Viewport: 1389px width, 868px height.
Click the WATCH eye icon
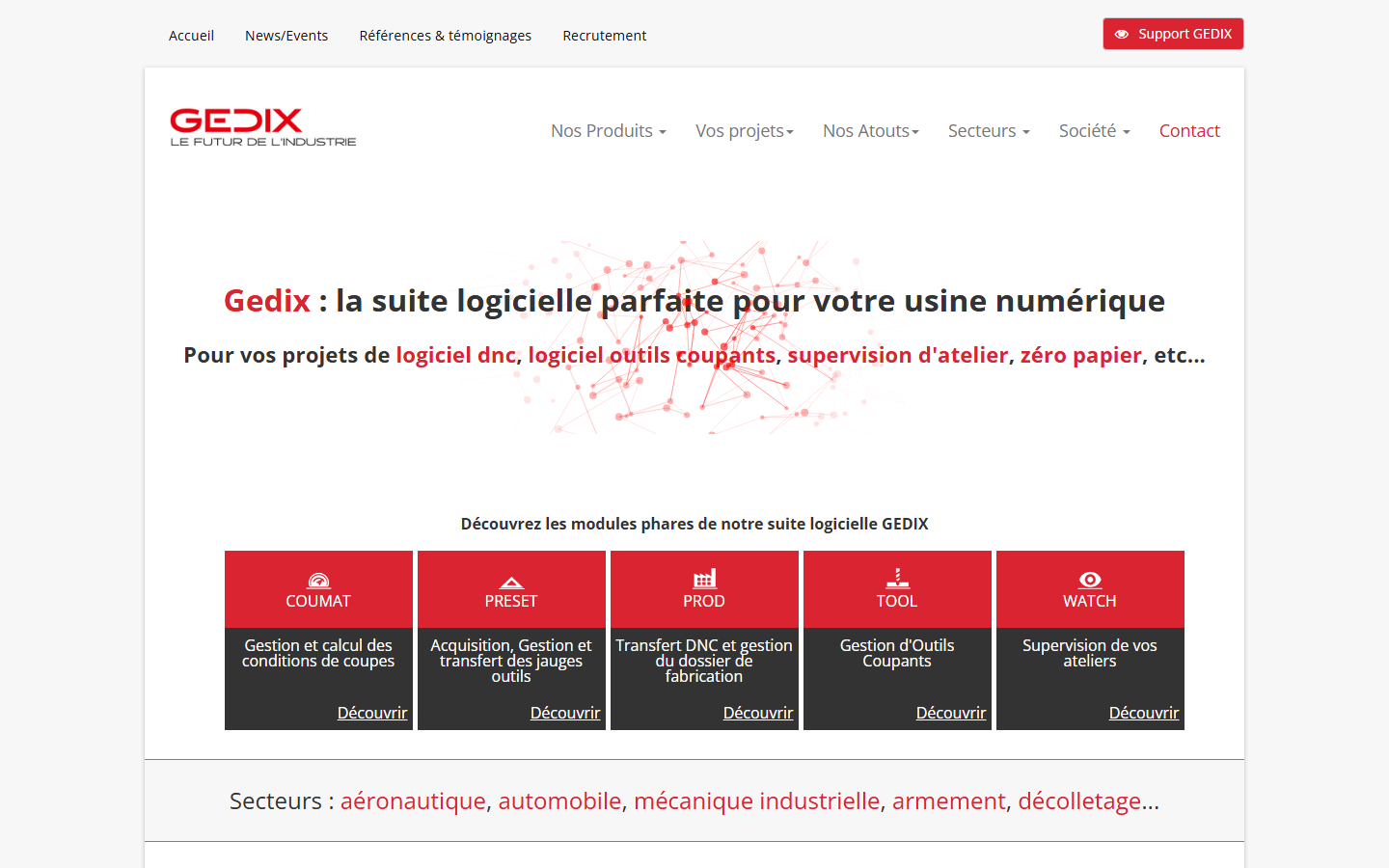tap(1090, 580)
